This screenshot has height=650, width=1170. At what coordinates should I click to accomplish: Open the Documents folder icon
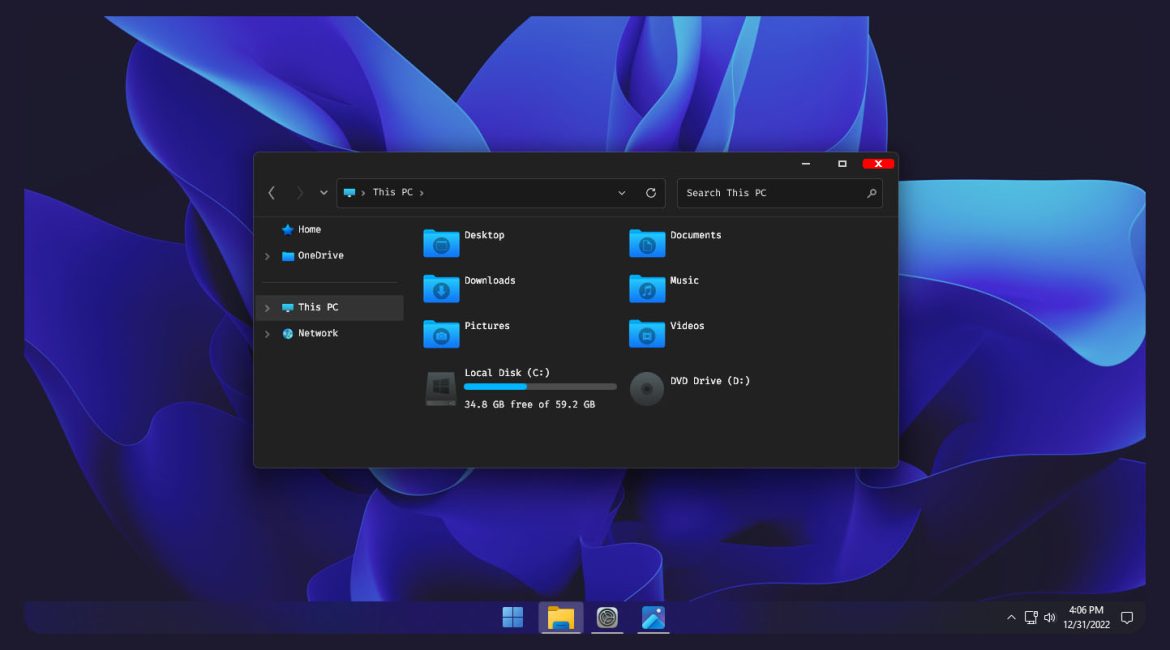point(647,243)
